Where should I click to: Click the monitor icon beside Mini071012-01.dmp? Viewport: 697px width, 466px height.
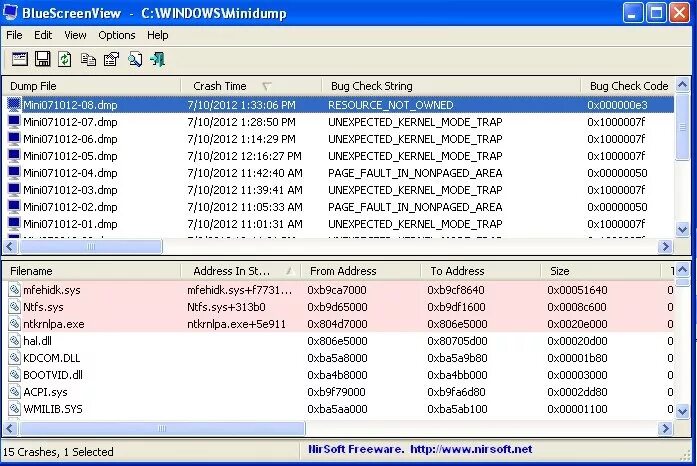[14, 223]
